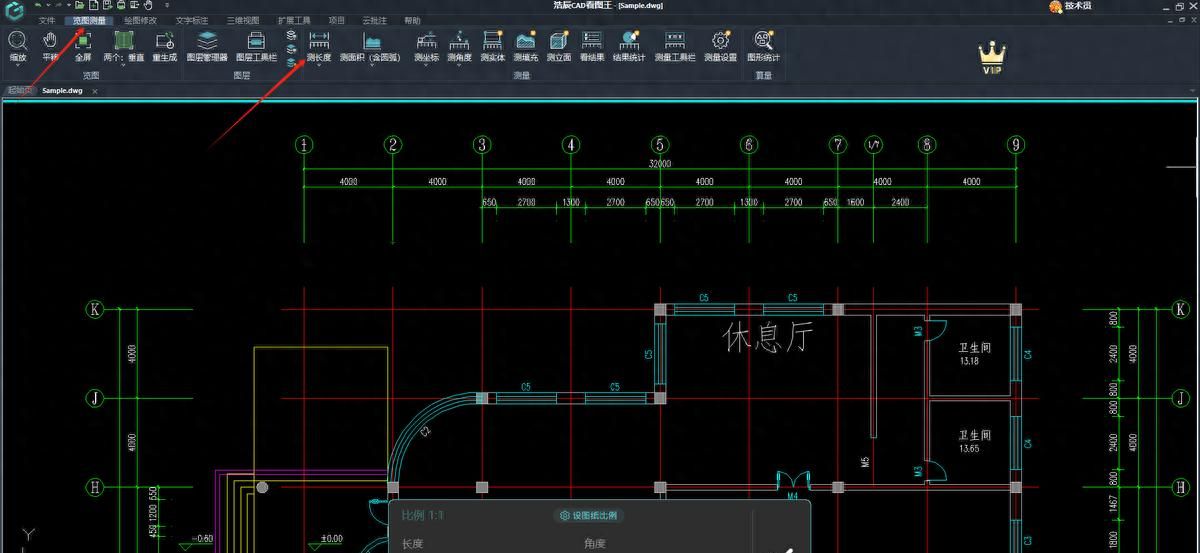Expand the 测坐标 dropdown arrow
This screenshot has height=553, width=1200.
[x=427, y=66]
